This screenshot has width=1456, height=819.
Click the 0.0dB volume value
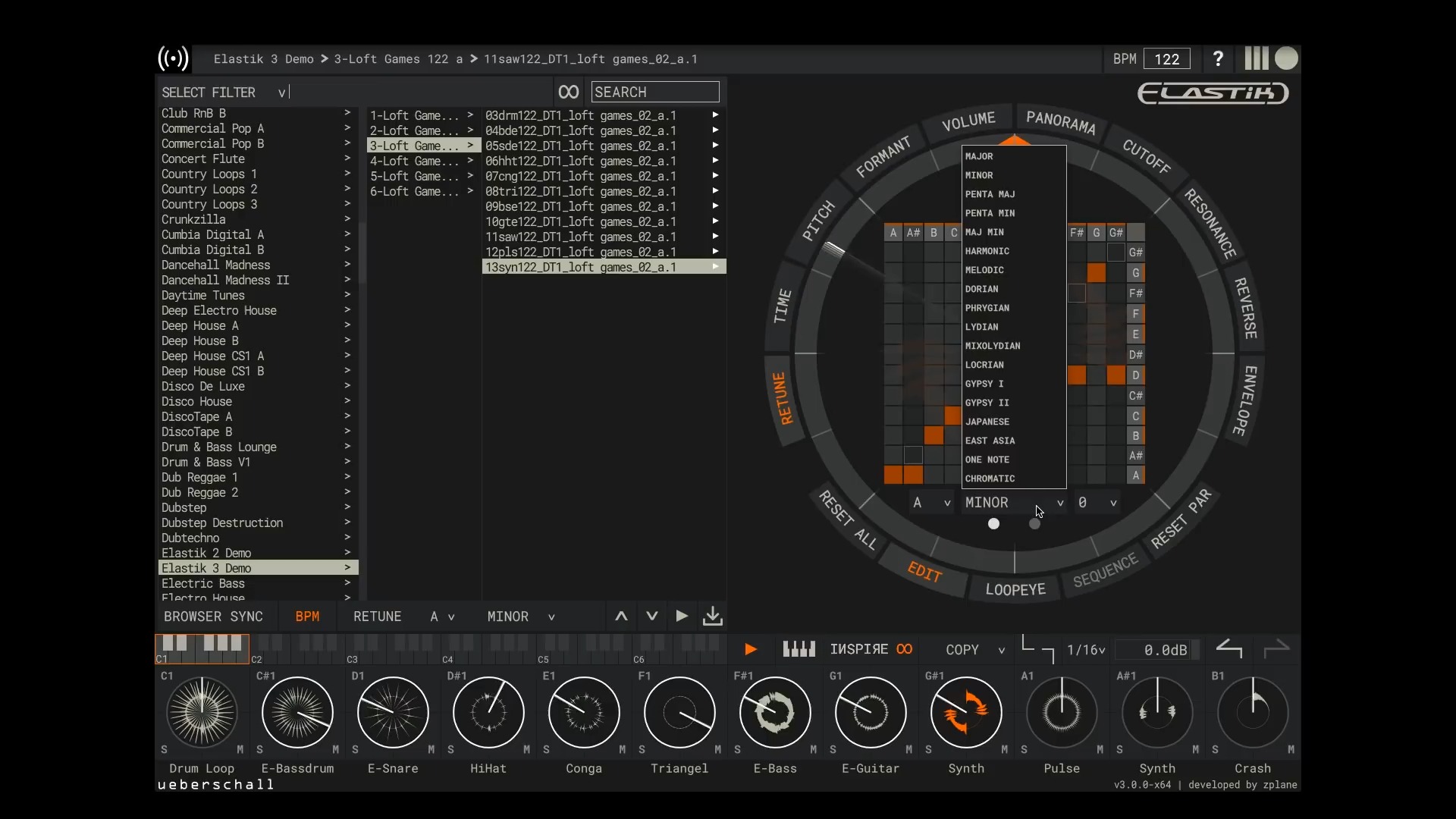(x=1165, y=650)
